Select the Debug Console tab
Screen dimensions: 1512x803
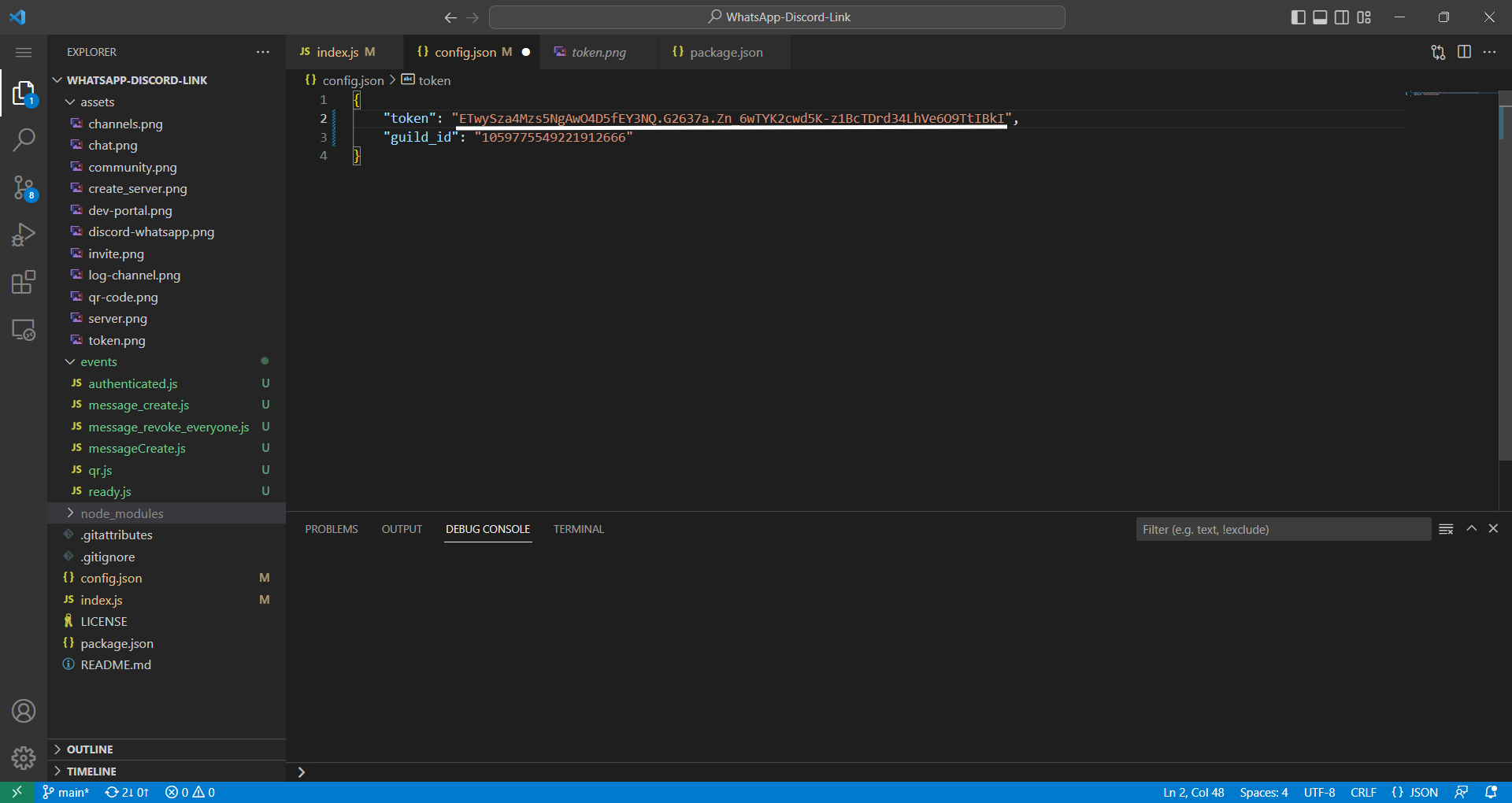[487, 529]
